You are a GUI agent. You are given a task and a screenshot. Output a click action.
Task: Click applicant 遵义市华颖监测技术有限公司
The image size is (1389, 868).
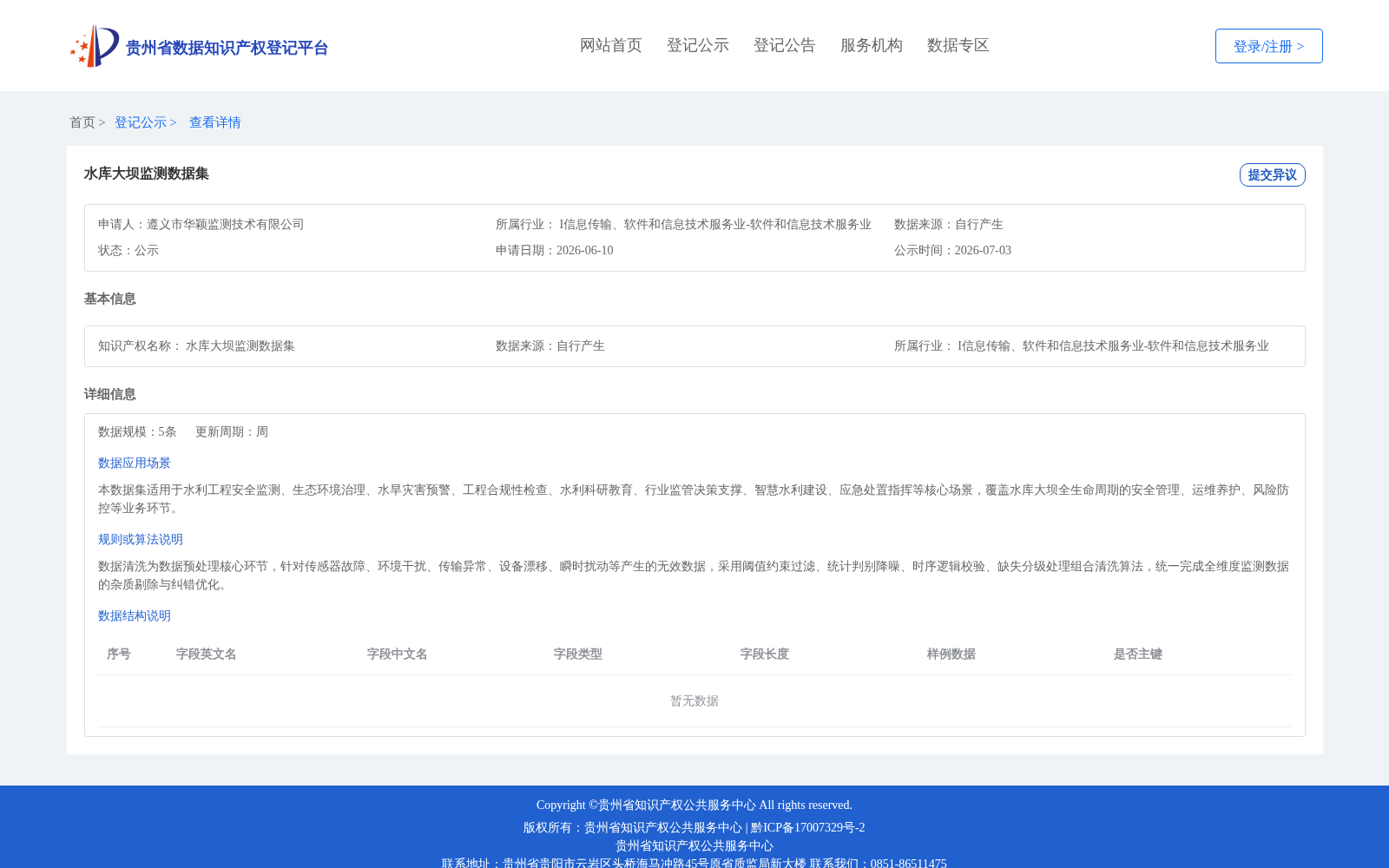226,224
